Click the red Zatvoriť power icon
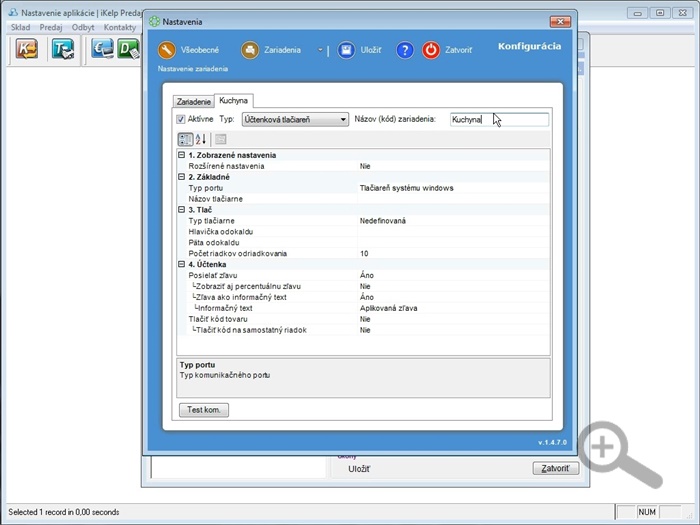 click(431, 50)
